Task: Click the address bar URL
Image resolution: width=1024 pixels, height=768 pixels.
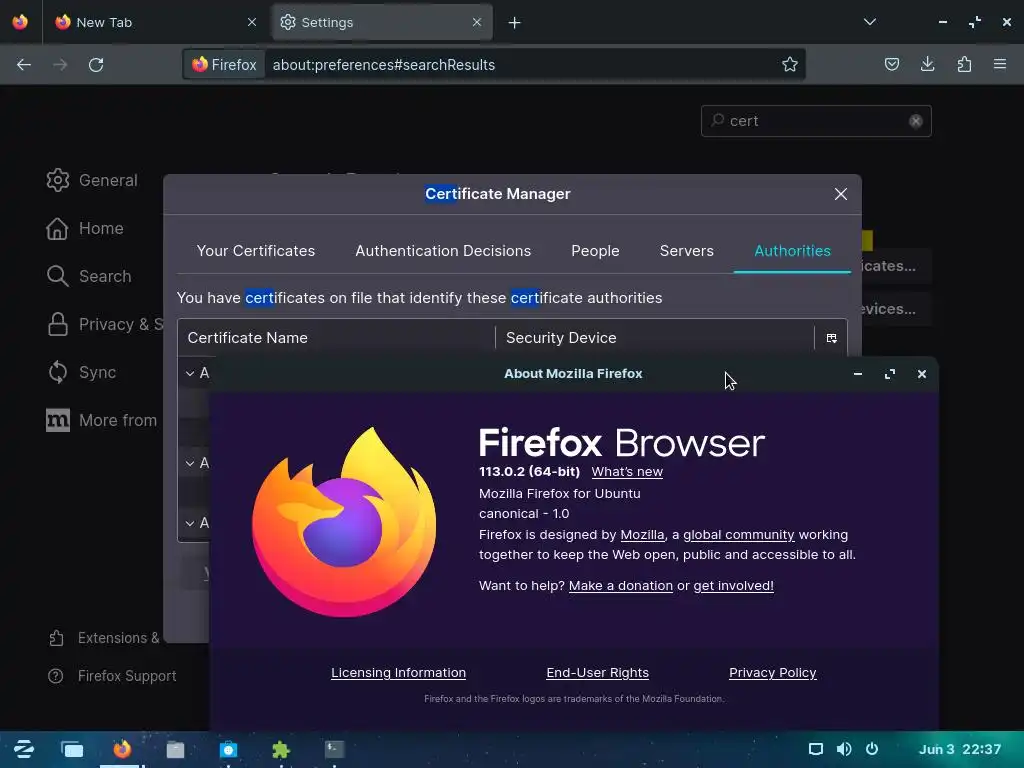Action: pyautogui.click(x=383, y=65)
